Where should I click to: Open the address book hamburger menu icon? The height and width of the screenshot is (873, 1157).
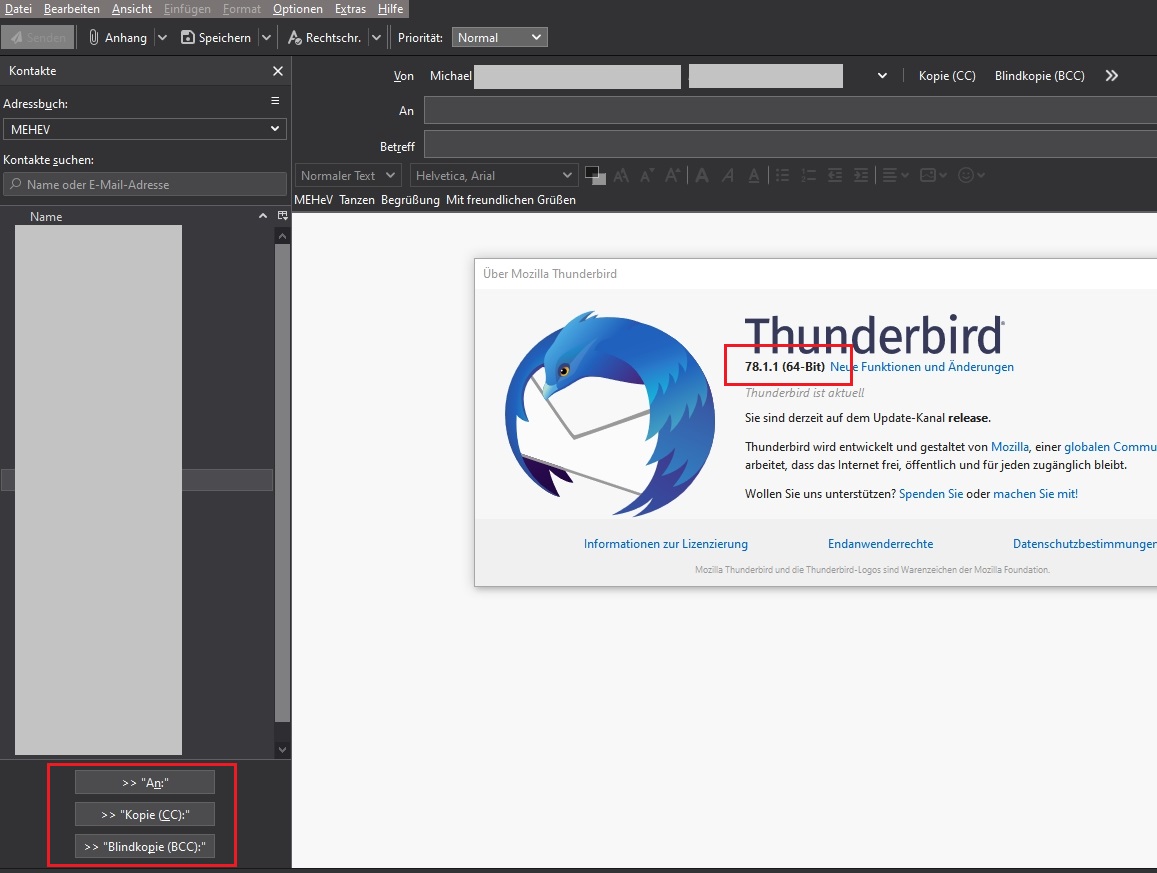(x=275, y=102)
